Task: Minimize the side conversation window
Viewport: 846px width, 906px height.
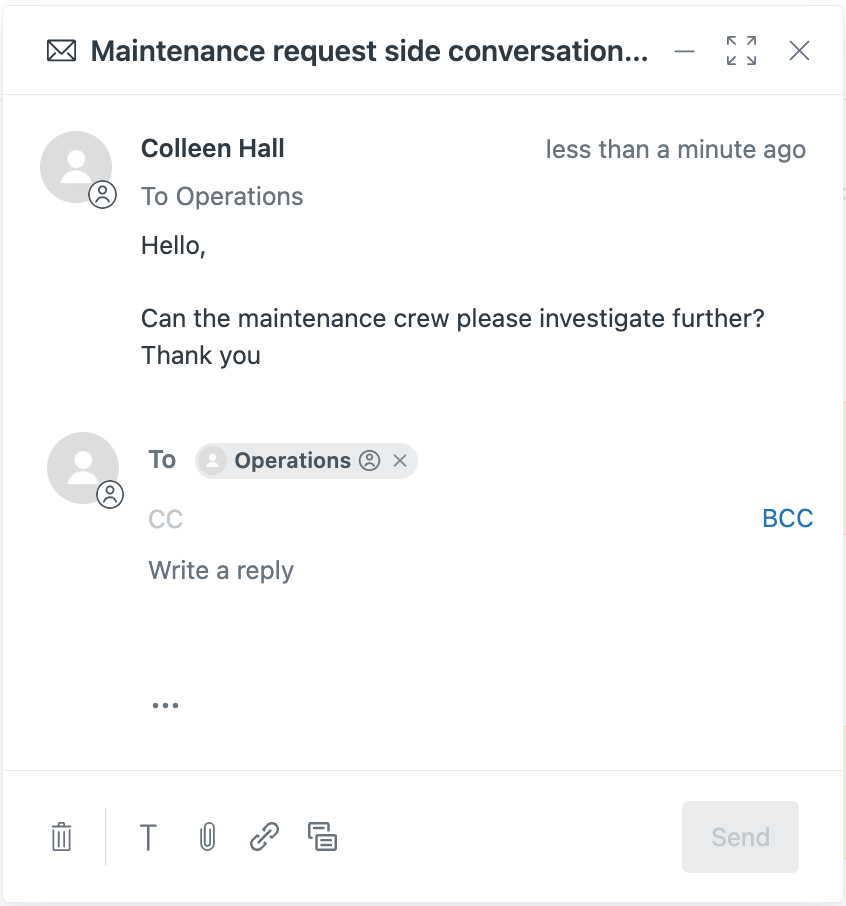Action: (684, 50)
